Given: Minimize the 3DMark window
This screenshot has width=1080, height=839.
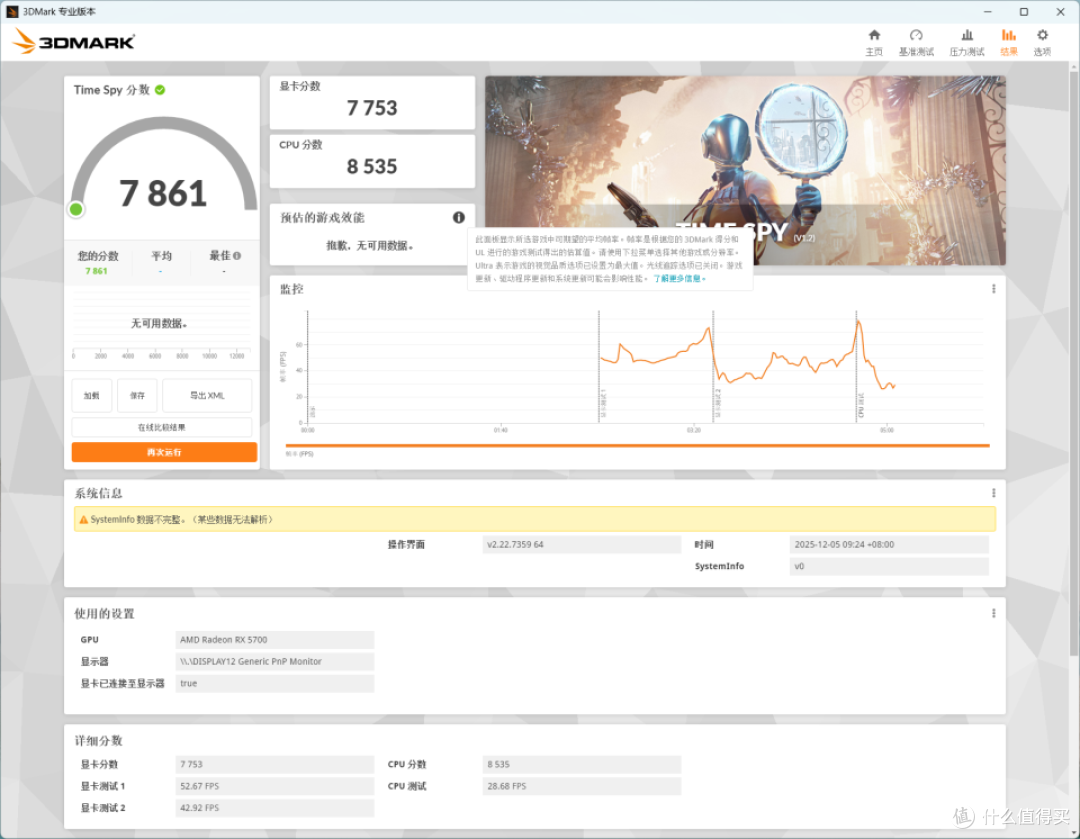Looking at the screenshot, I should [x=988, y=12].
